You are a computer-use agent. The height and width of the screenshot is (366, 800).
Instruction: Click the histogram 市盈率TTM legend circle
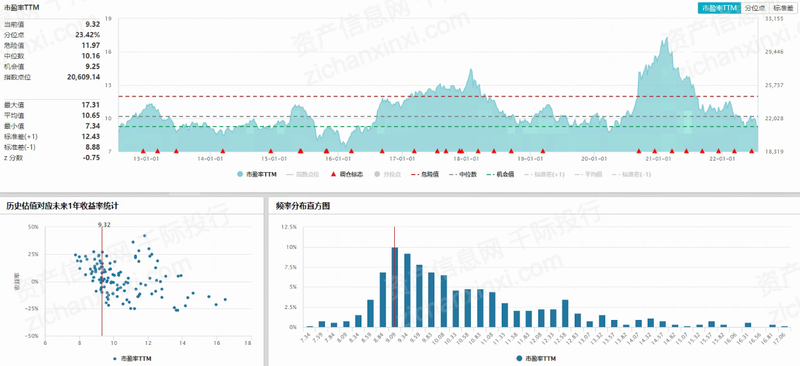(x=519, y=359)
